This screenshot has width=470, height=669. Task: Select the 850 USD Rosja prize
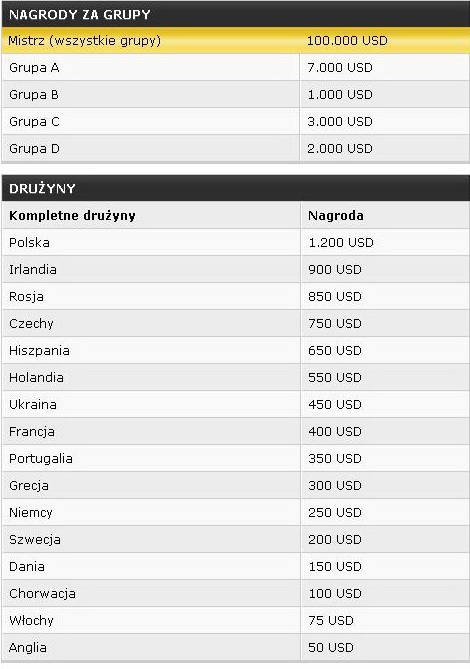335,297
